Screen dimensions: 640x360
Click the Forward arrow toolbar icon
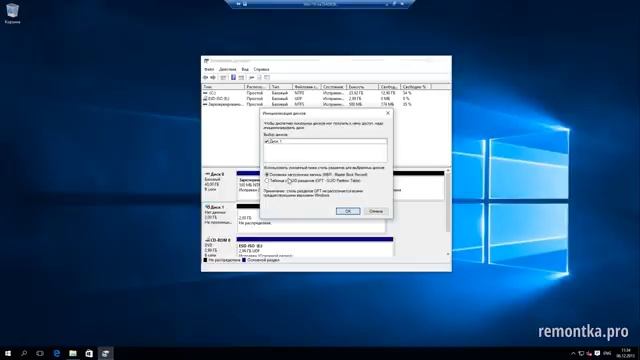[213, 78]
